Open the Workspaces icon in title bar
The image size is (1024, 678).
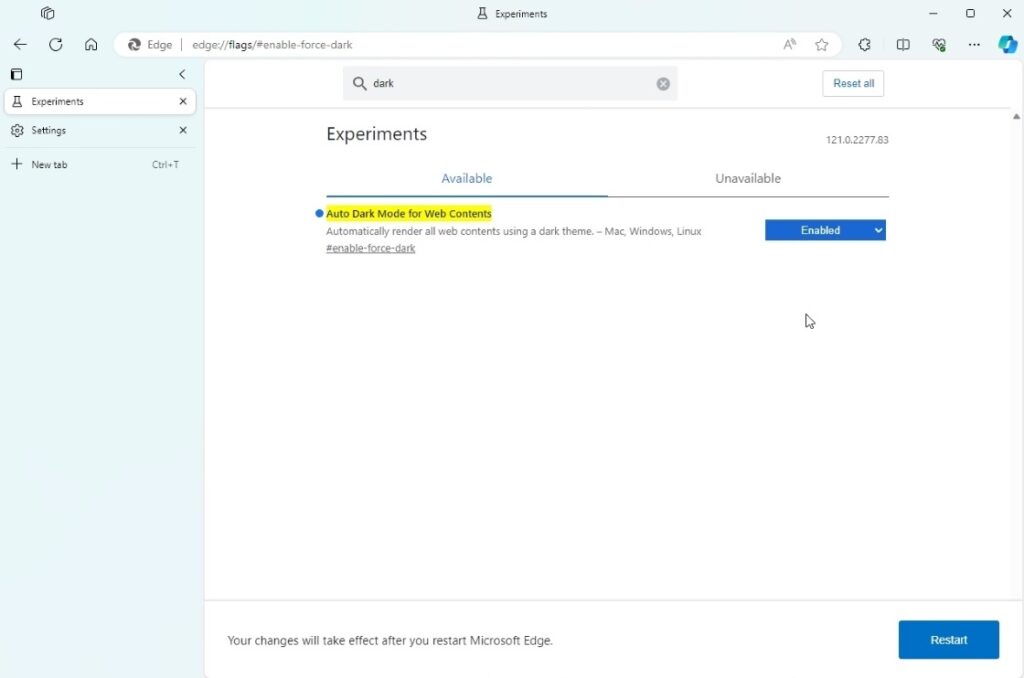tap(47, 14)
